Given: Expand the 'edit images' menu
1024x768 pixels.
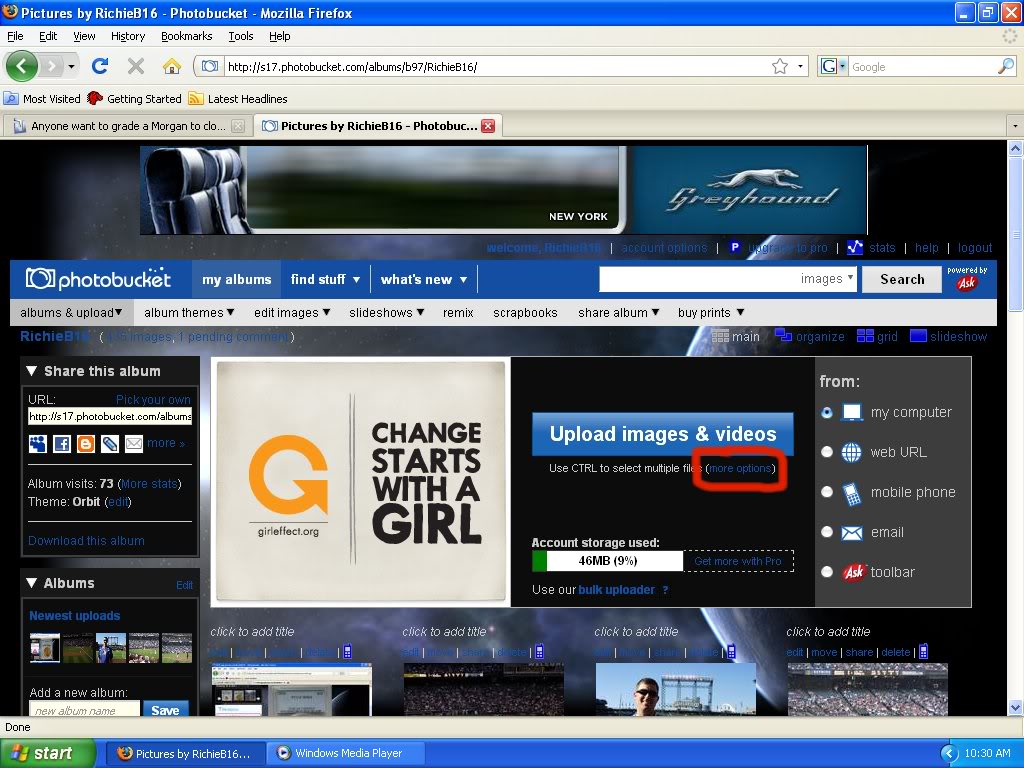Looking at the screenshot, I should click(x=292, y=313).
